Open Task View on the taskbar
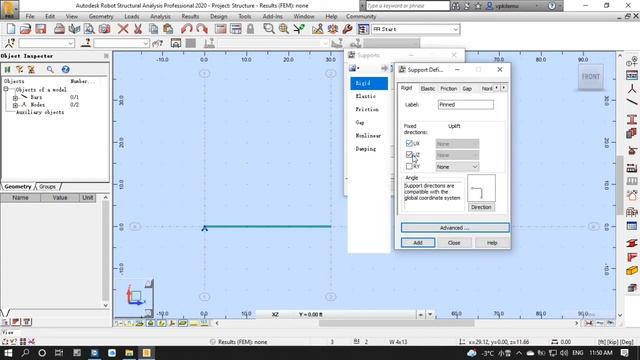This screenshot has height=360, width=640. coord(59,353)
